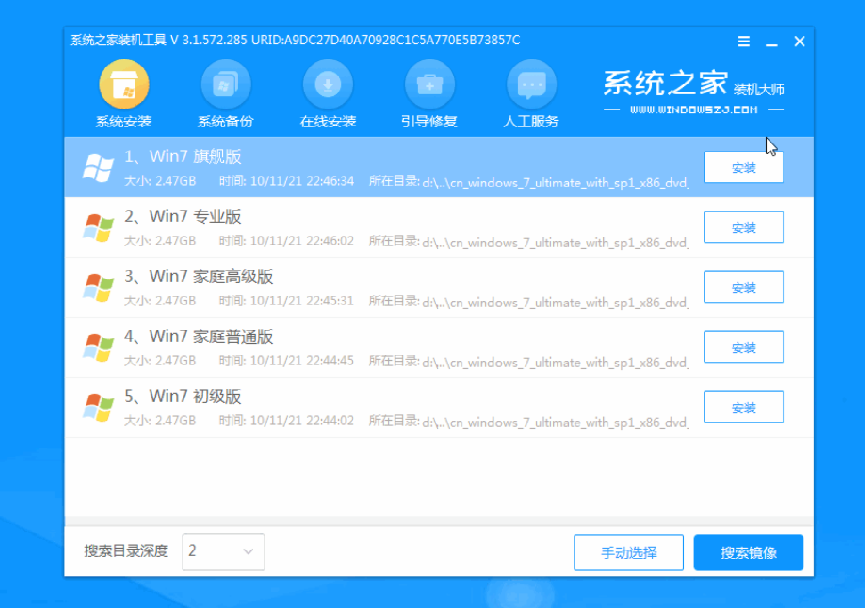This screenshot has height=608, width=865.
Task: Open the hamburger menu in title bar
Action: coord(744,41)
